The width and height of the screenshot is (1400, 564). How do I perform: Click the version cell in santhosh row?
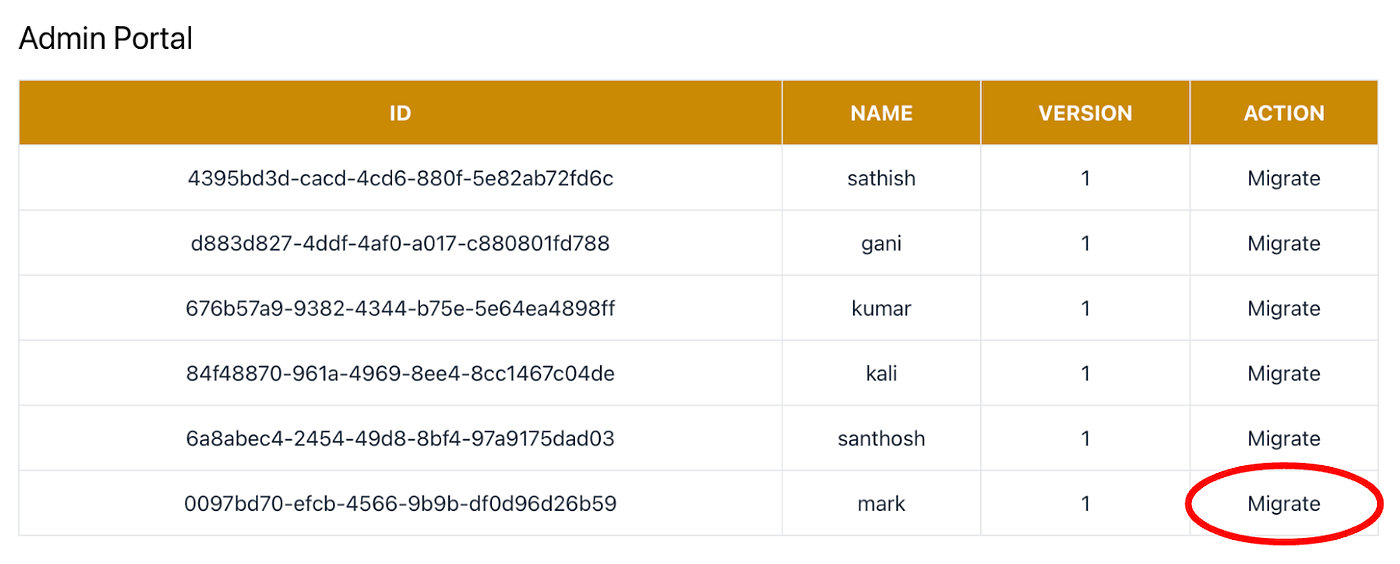pos(1085,439)
